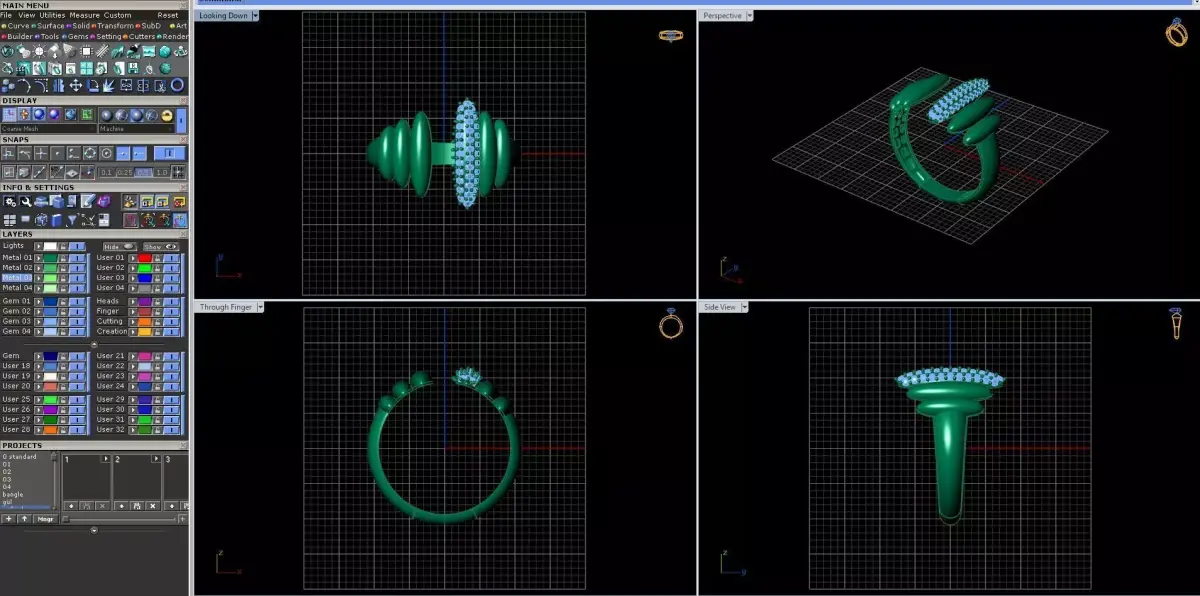Viewport: 1200px width, 596px height.
Task: Click the four-pane viewport layout icon
Action: pyautogui.click(x=10, y=220)
